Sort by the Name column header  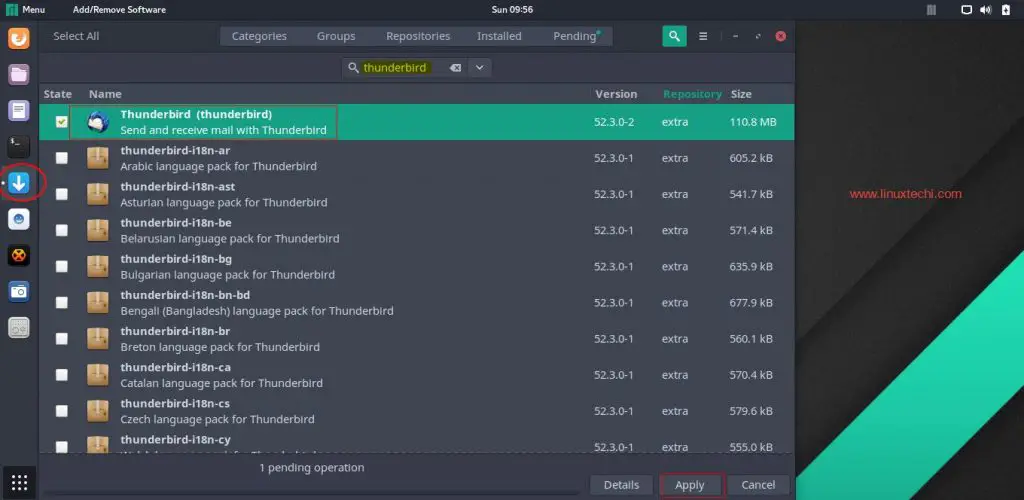coord(105,94)
